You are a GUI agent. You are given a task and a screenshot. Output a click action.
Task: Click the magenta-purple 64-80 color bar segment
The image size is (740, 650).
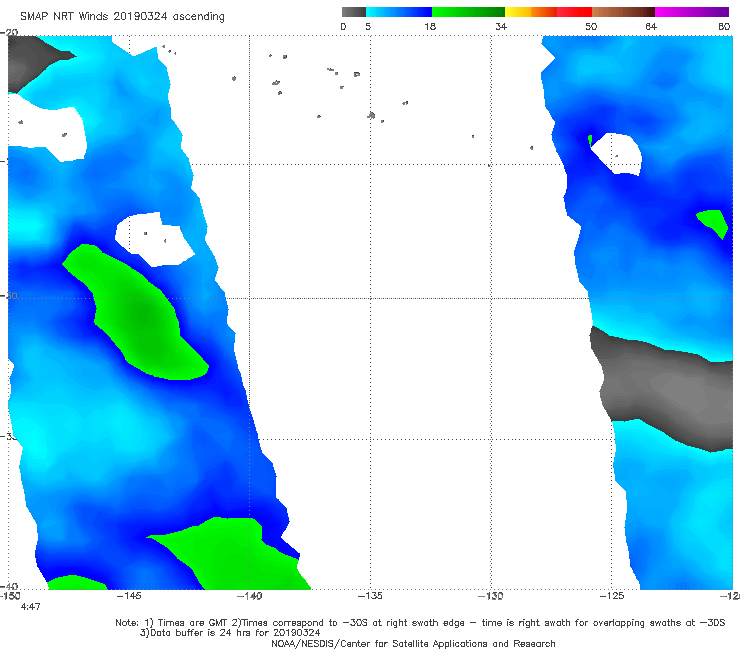692,12
